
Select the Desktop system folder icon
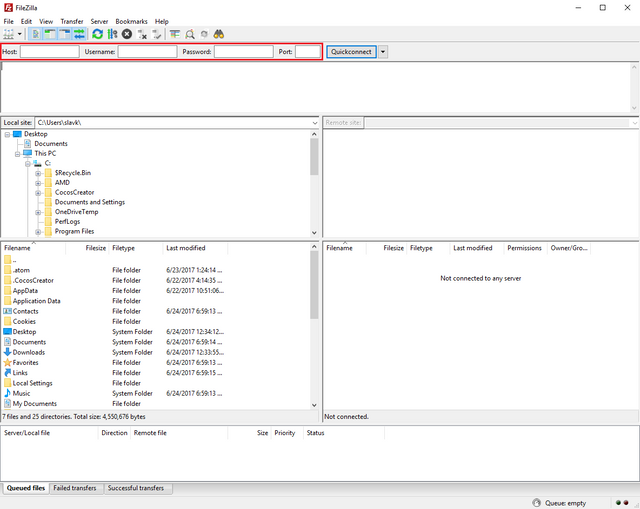pos(7,331)
